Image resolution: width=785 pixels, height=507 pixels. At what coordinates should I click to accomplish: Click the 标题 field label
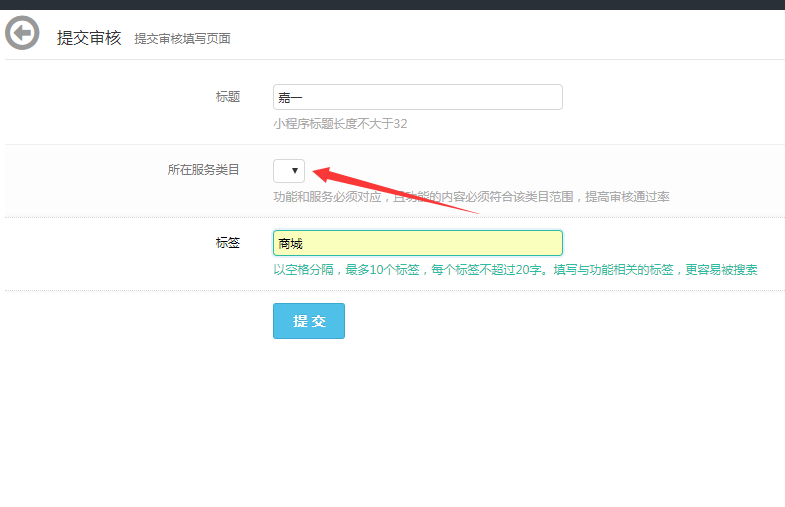227,97
